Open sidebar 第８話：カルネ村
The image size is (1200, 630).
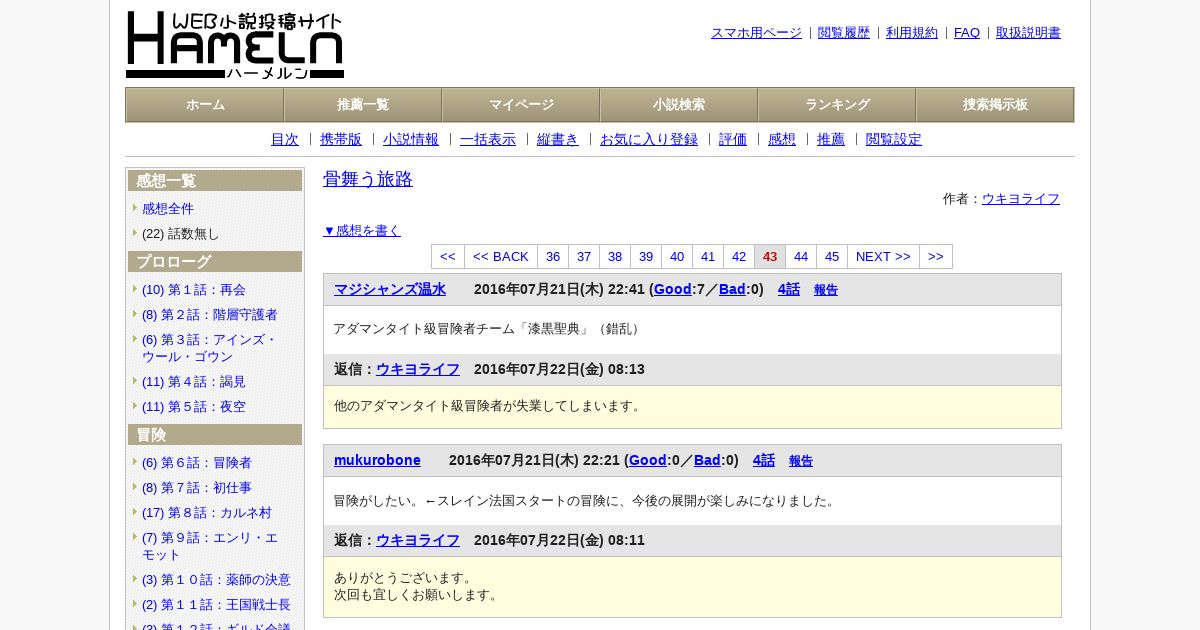pos(207,512)
